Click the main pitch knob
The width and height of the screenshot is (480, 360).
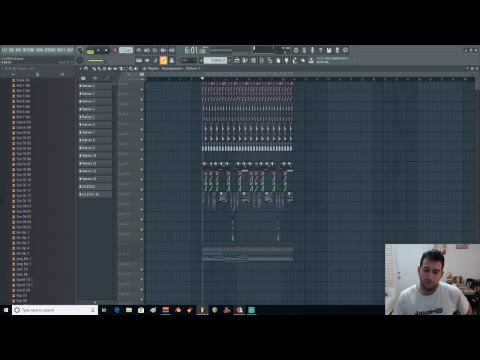point(80,60)
